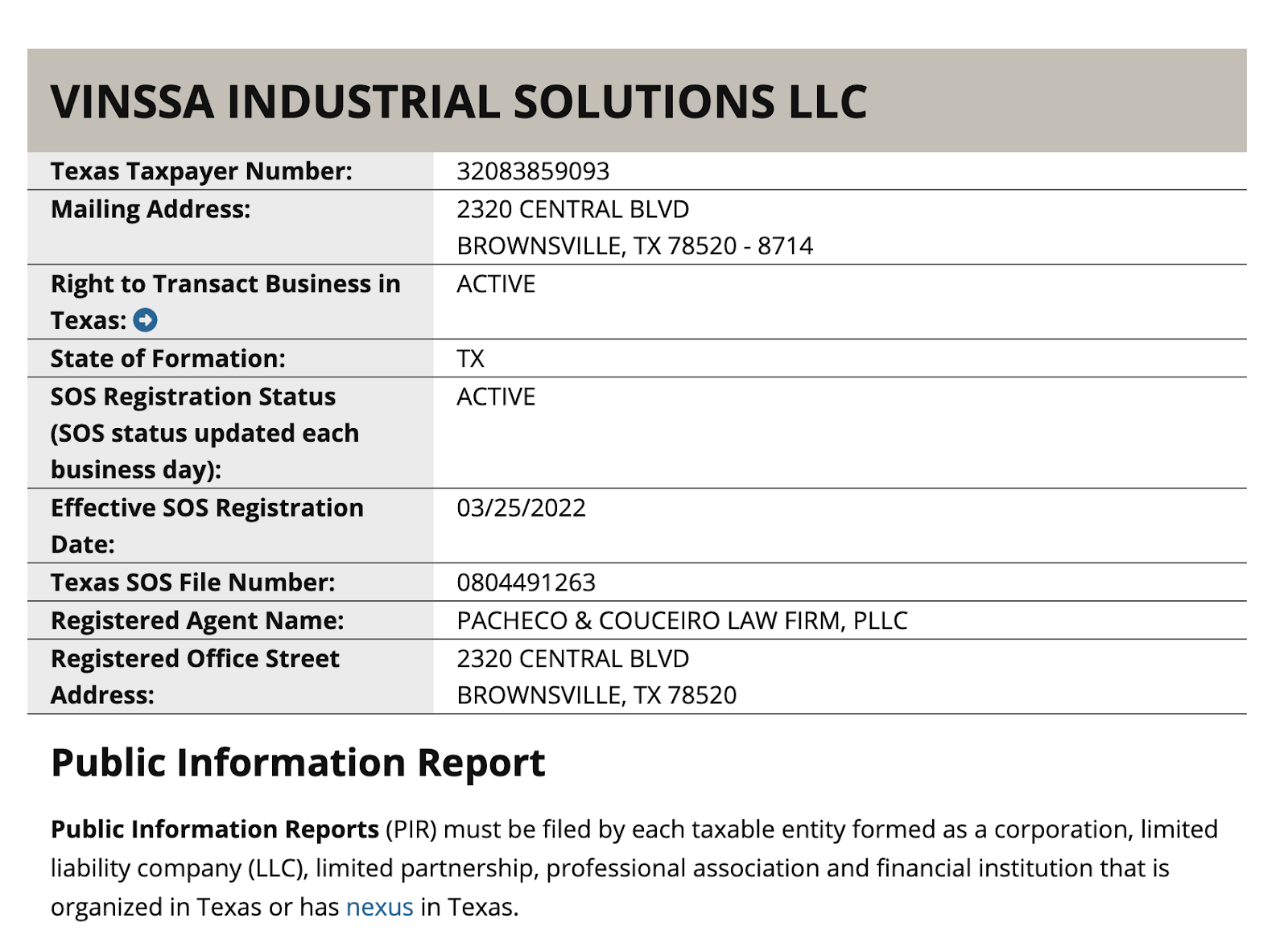This screenshot has height=943, width=1288.
Task: Click the Texas SOS File Number 0804491263
Action: [526, 583]
